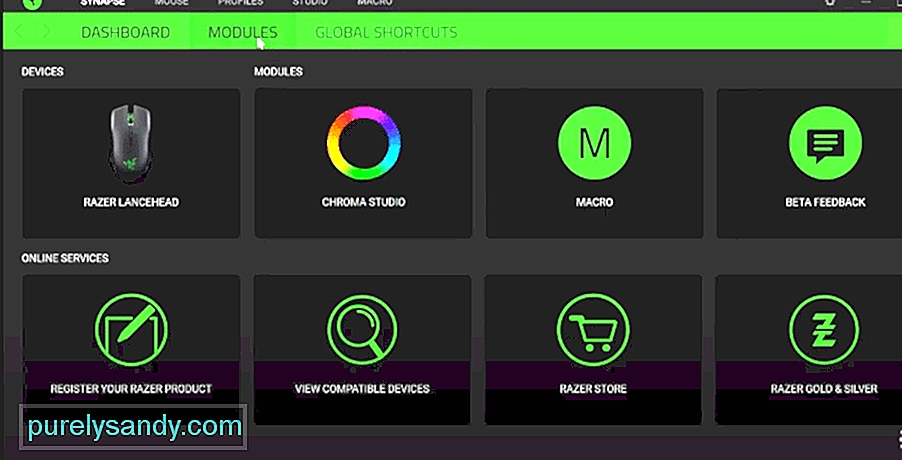902x460 pixels.
Task: Select the Synapse top menu item
Action: [x=104, y=3]
